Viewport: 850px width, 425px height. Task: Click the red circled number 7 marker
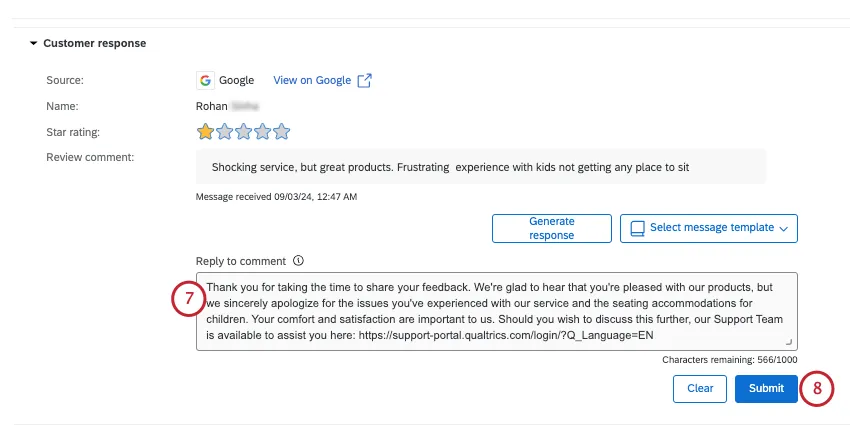188,299
